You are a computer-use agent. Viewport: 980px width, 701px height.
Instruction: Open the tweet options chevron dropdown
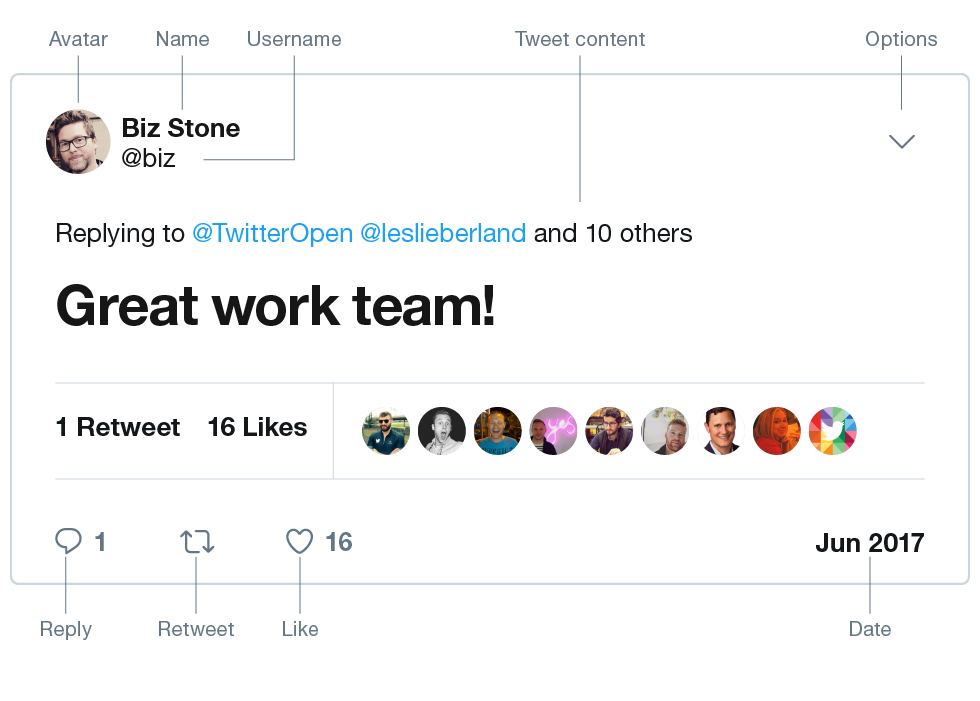pyautogui.click(x=901, y=142)
